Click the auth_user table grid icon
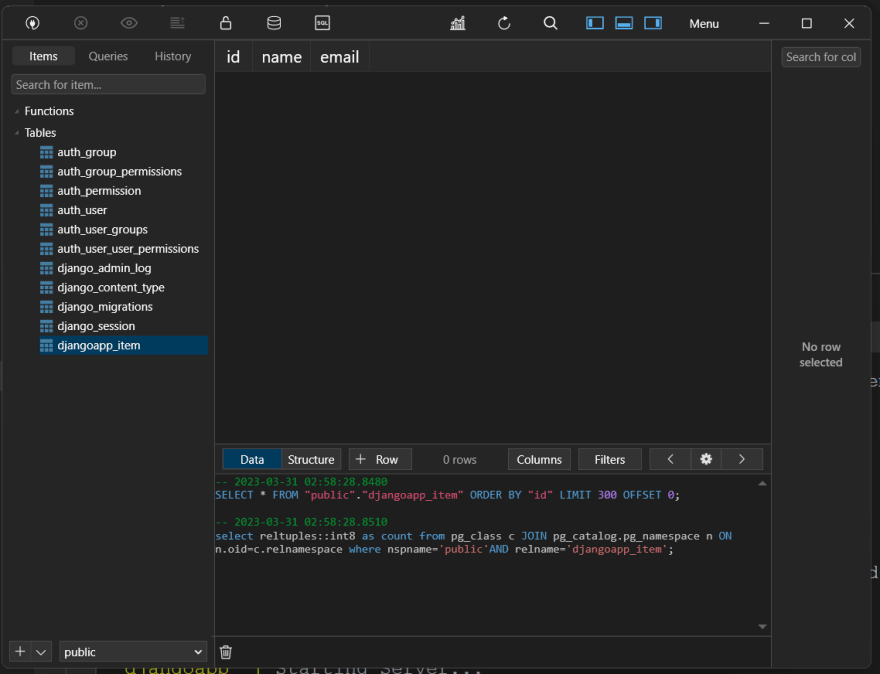This screenshot has height=674, width=880. 47,210
